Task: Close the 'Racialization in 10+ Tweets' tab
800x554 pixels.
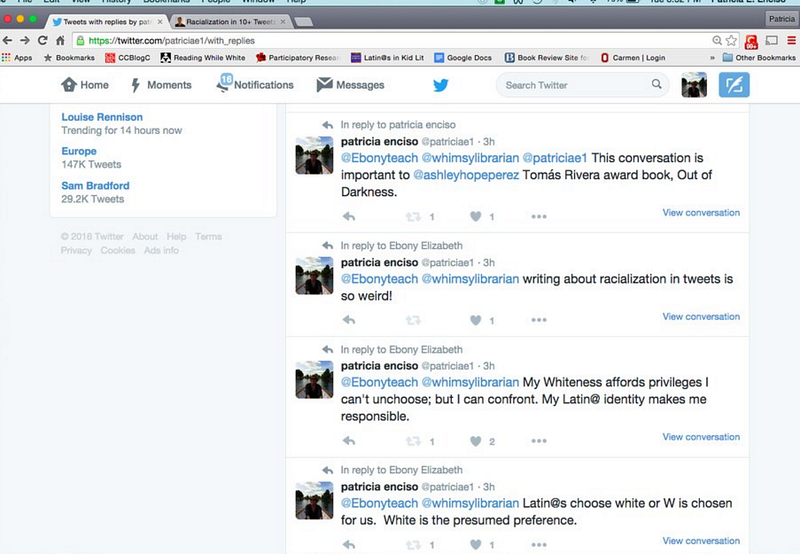Action: [x=283, y=21]
